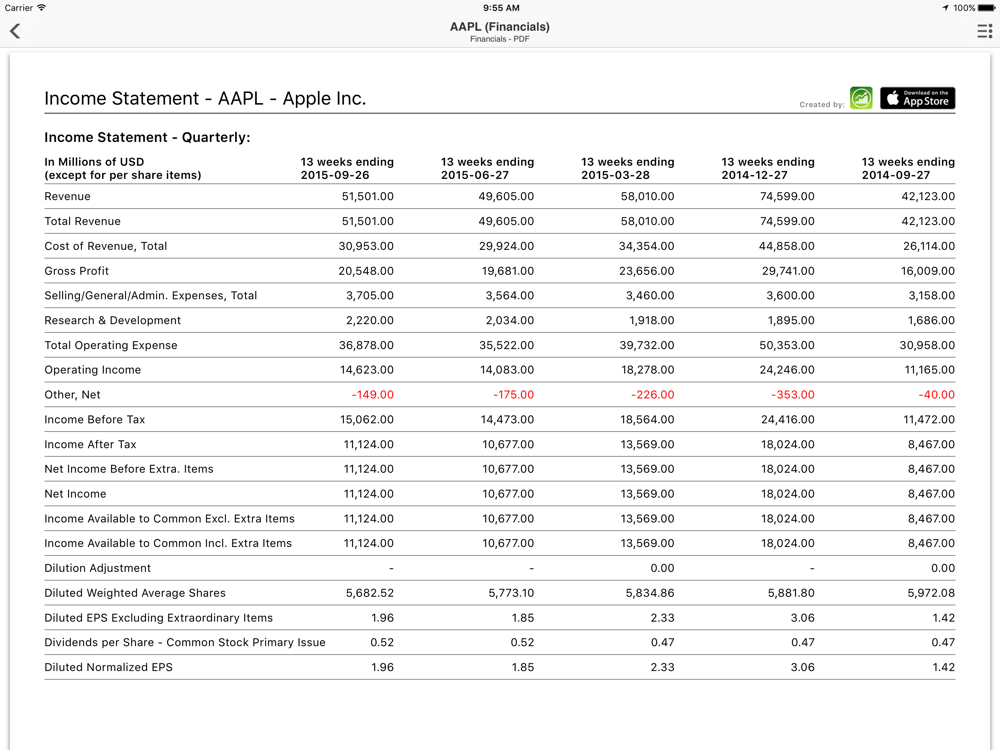Tap Operating Income value 24,246.00
The height and width of the screenshot is (750, 1000).
point(787,370)
